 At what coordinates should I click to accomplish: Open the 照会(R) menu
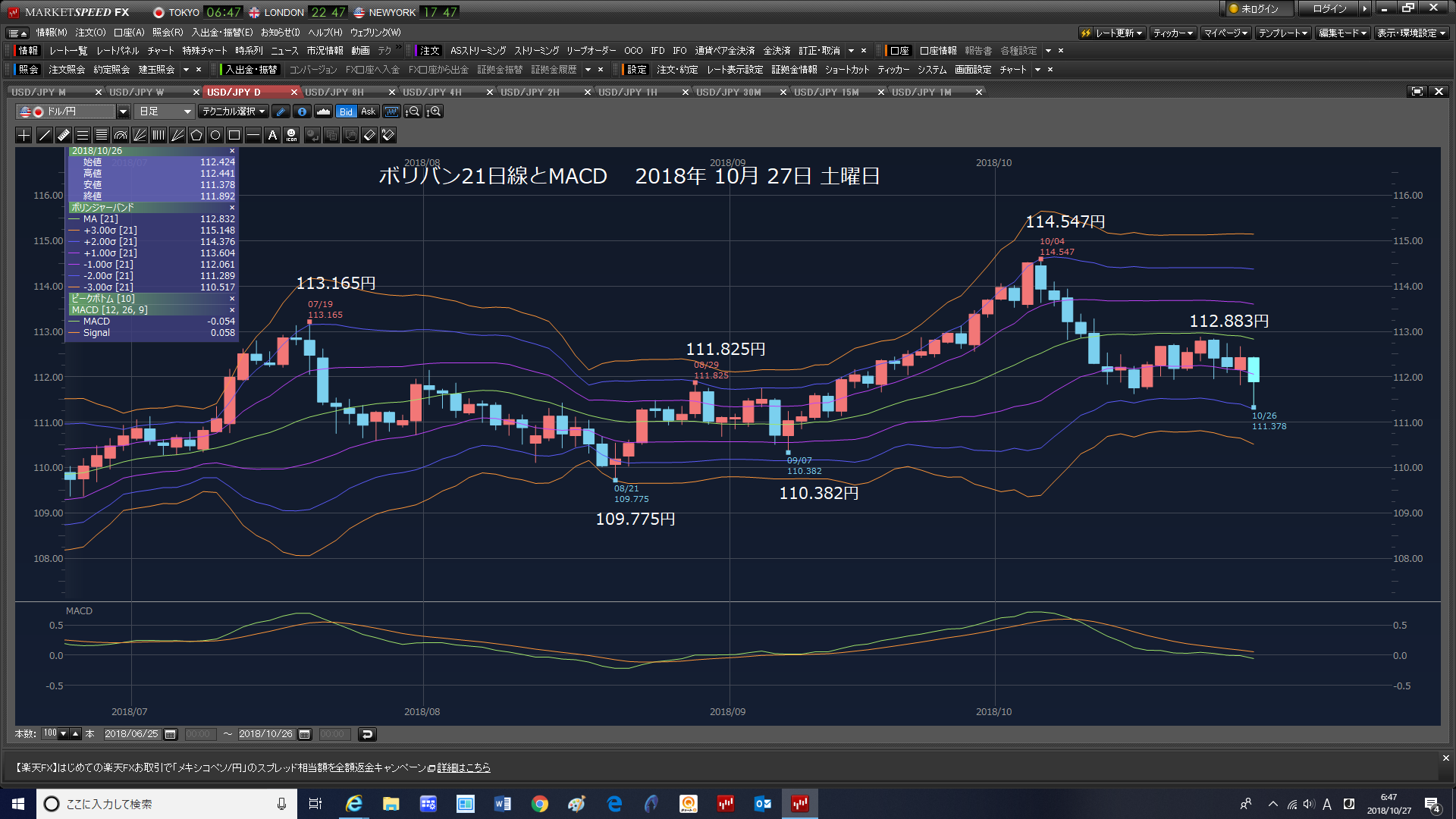click(168, 33)
